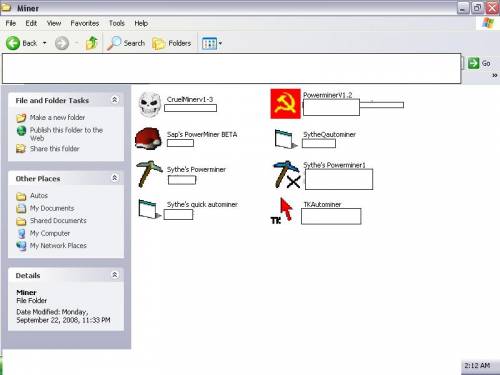
Task: Open the File menu
Action: tap(11, 23)
